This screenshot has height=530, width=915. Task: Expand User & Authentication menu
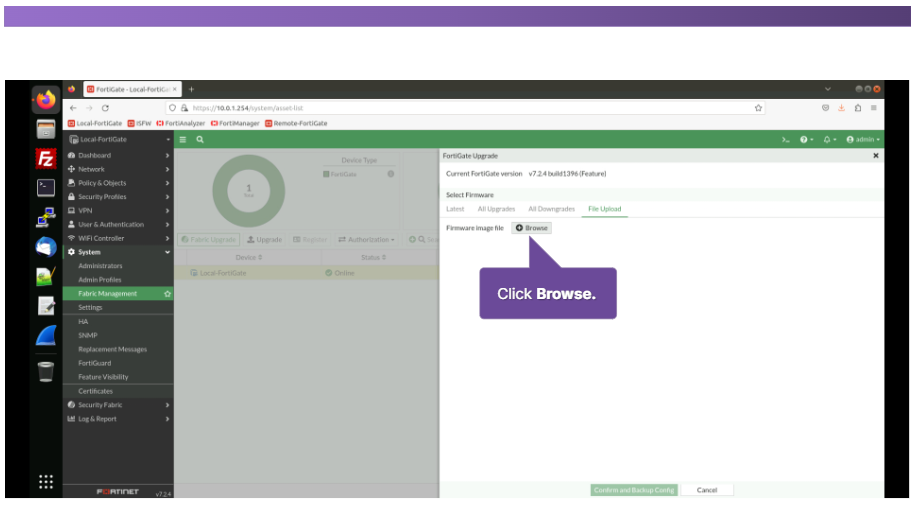[119, 224]
